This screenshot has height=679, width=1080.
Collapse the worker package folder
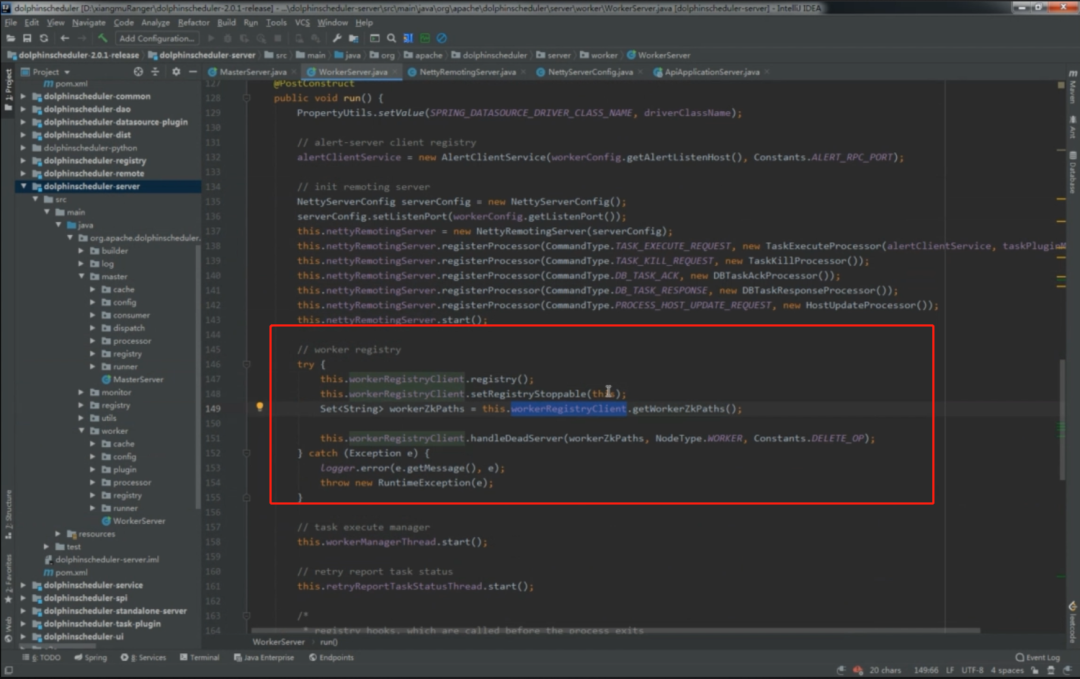tap(82, 431)
